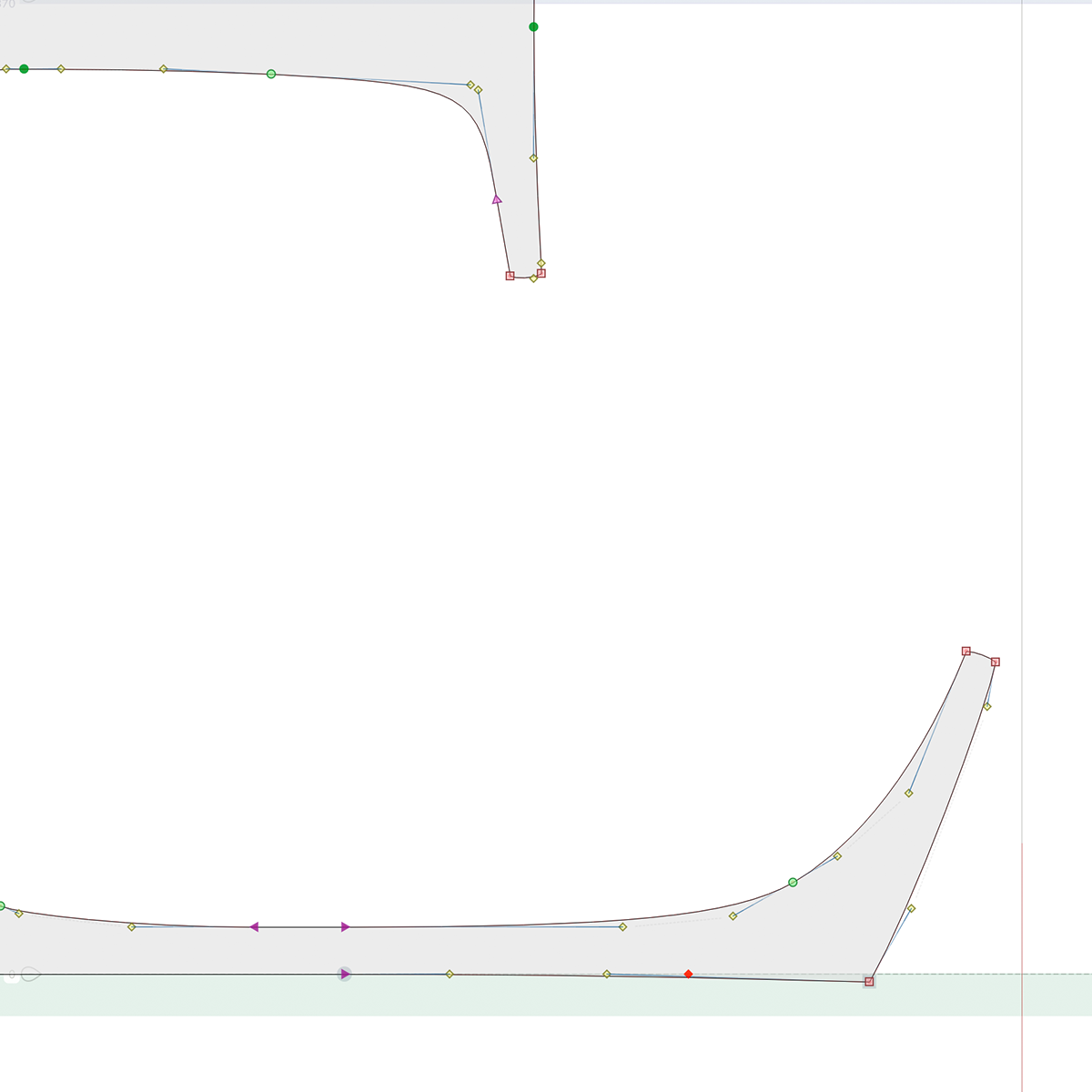This screenshot has height=1092, width=1092.
Task: Click the right-pointing purple triangle node on the upper edge of the bottom bar
Action: click(x=346, y=927)
